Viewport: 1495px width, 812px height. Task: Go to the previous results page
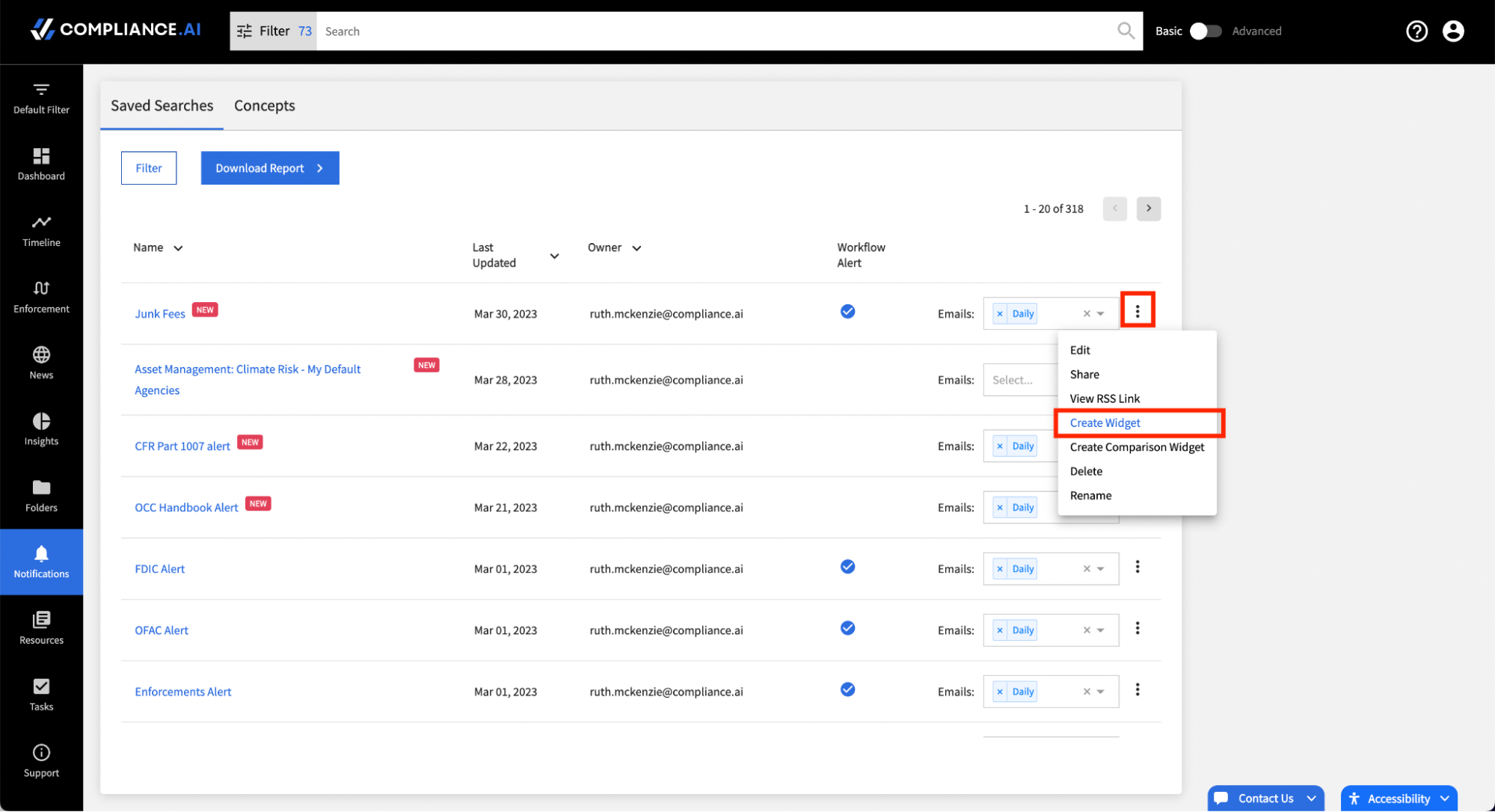click(x=1114, y=209)
